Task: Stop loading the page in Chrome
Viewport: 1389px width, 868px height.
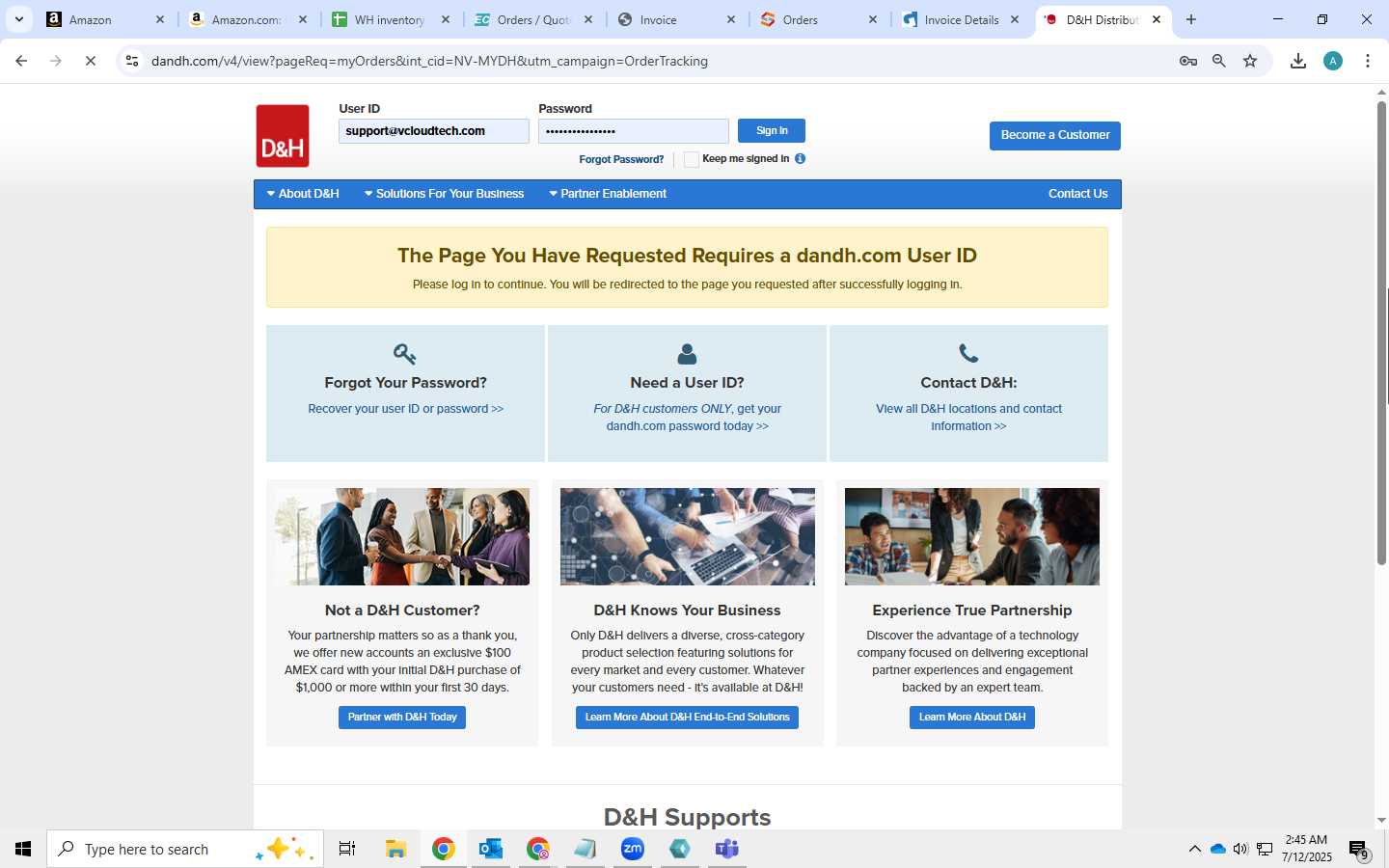Action: [90, 61]
